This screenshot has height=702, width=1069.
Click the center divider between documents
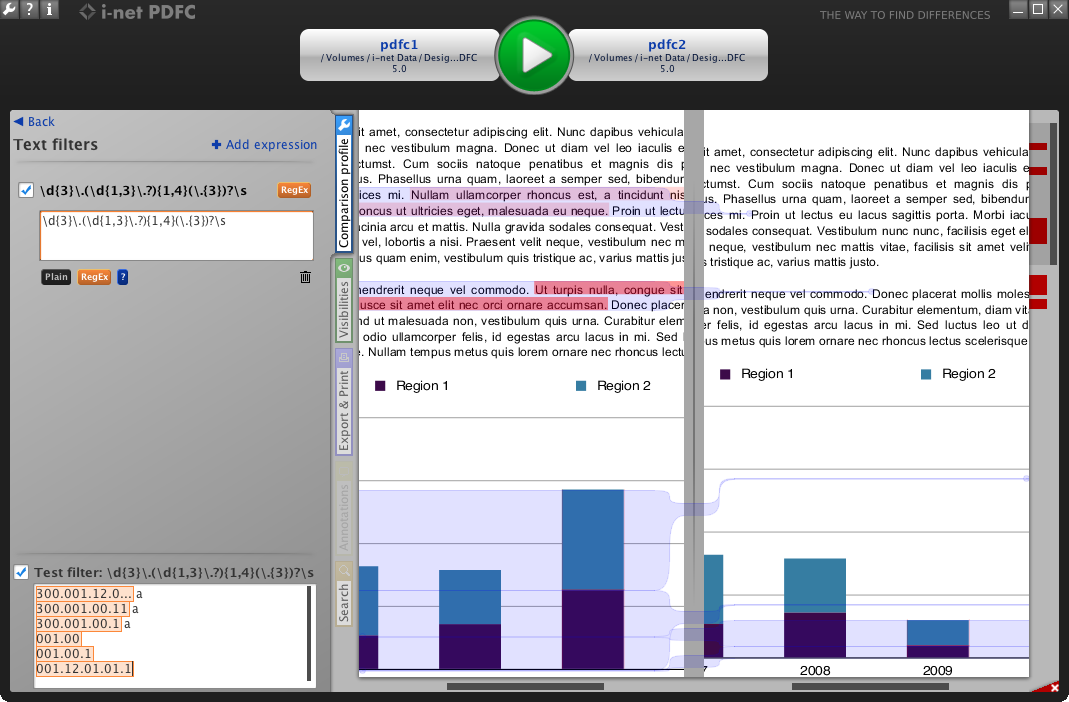(x=693, y=393)
